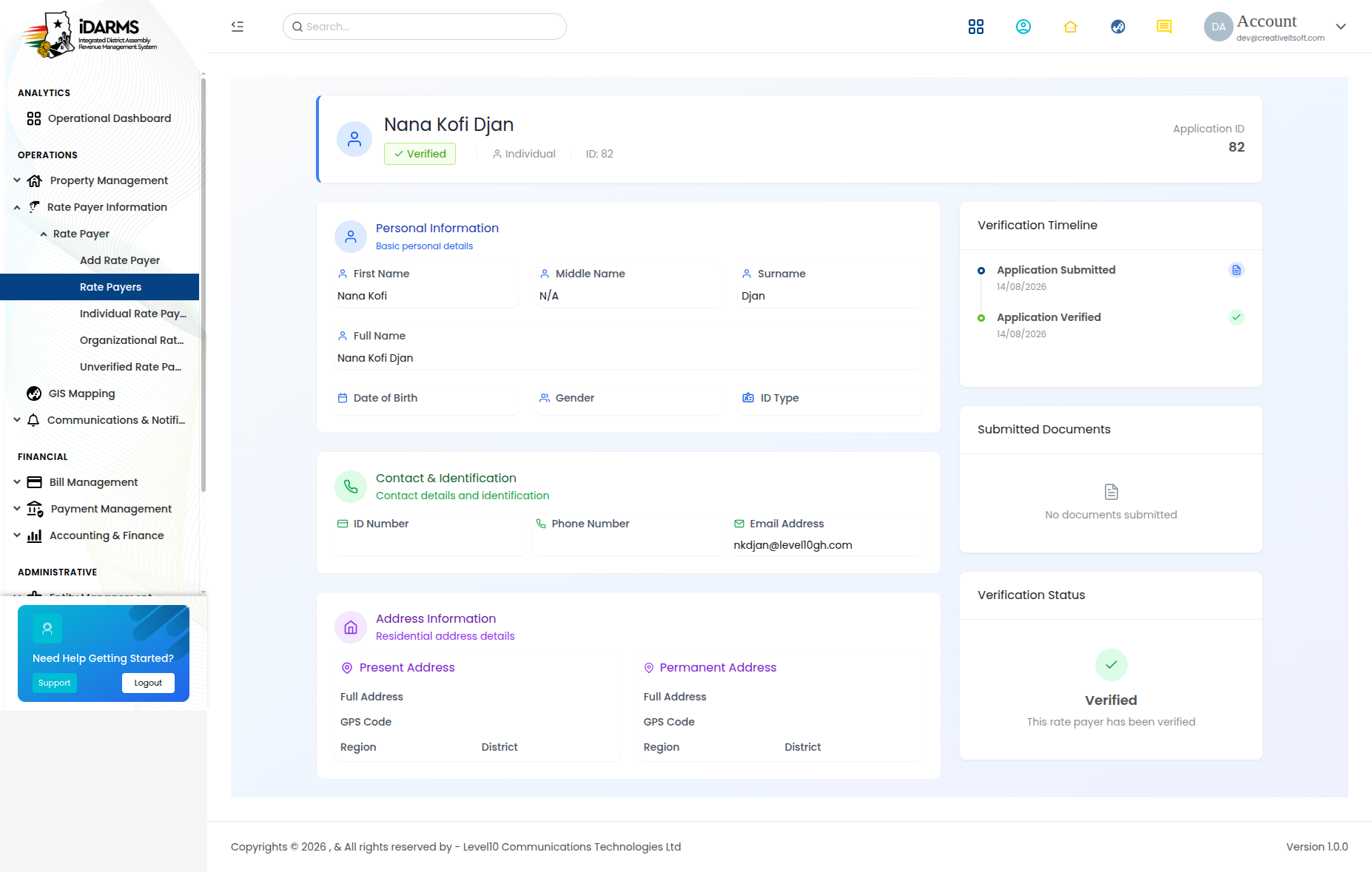Go home using the orange house icon
Screen dimensions: 1372x872
pos(1071,27)
